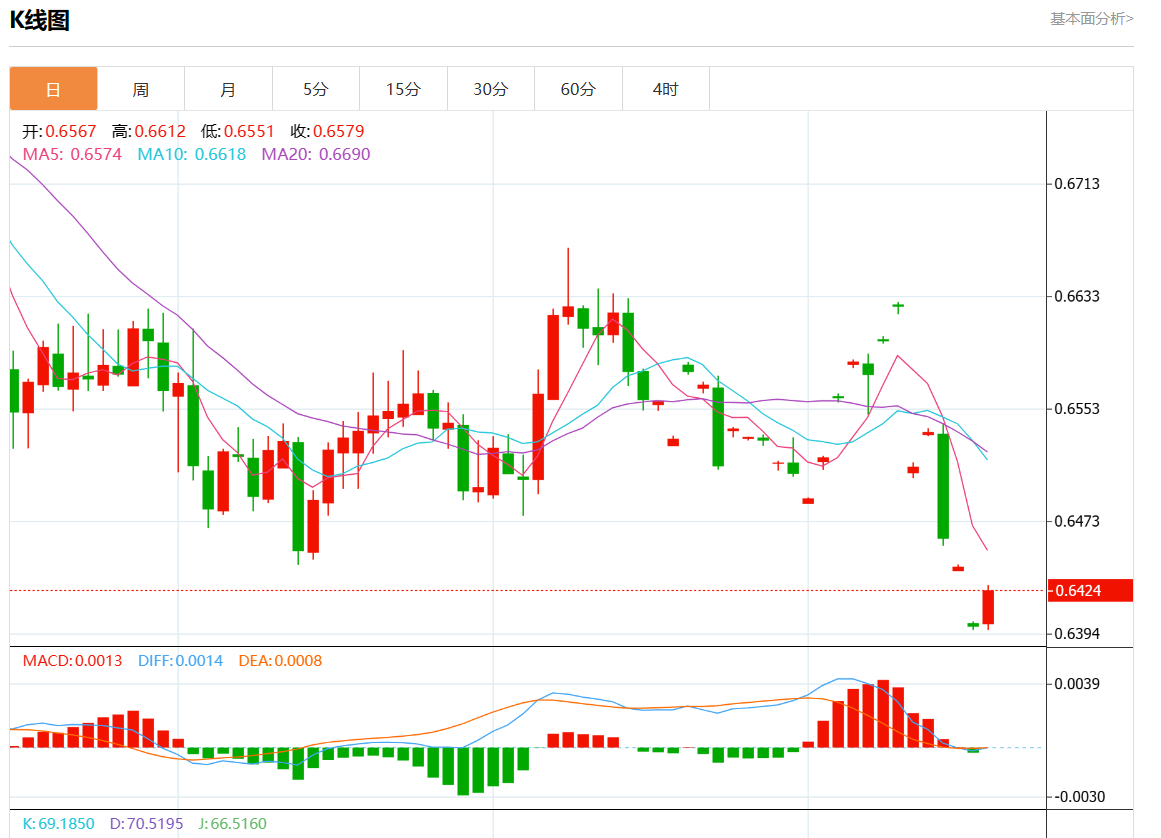This screenshot has width=1161, height=838.
Task: Open the 月 monthly chart tab
Action: [228, 89]
